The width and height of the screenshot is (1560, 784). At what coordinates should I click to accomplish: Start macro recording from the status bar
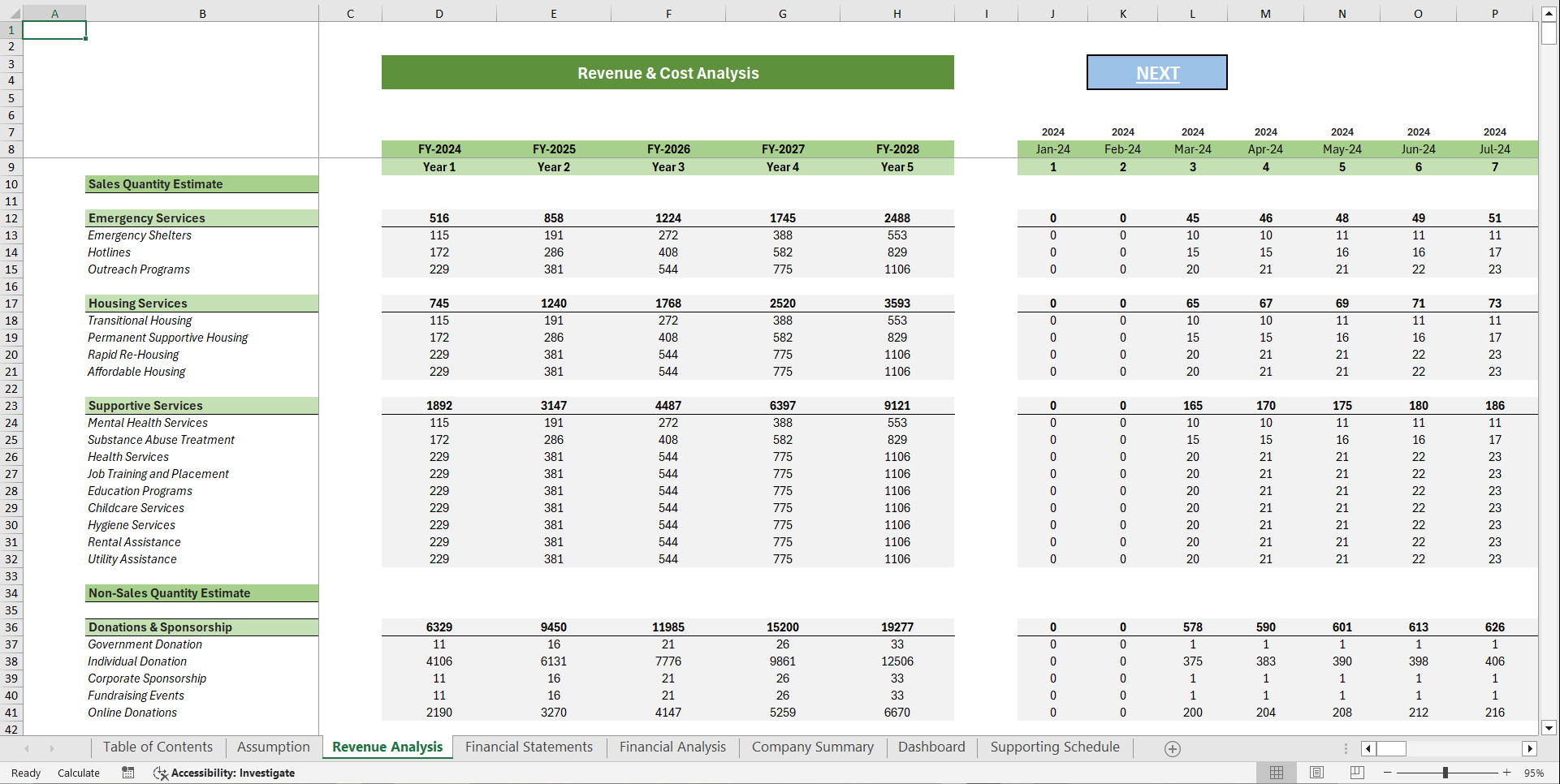127,773
